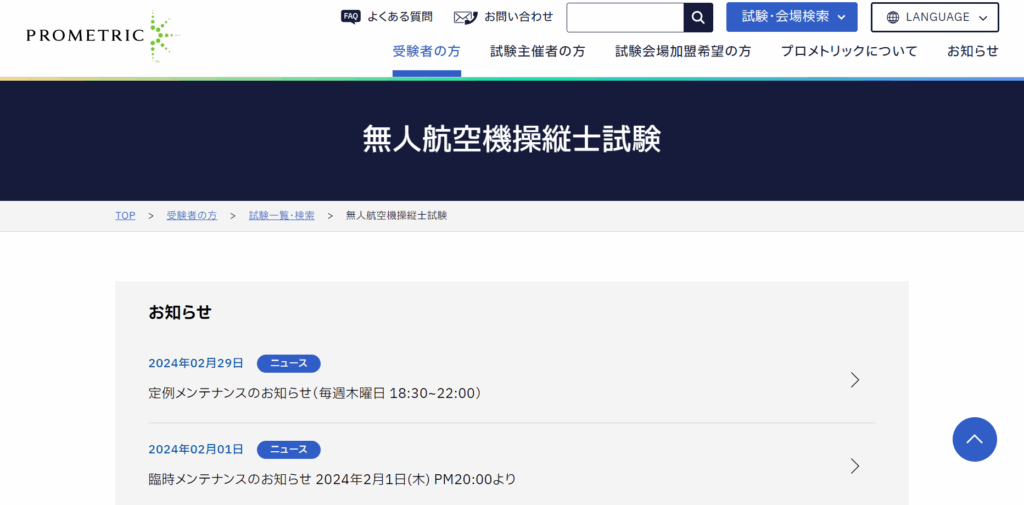
Task: Open the 試験主催者の方 menu
Action: click(537, 52)
